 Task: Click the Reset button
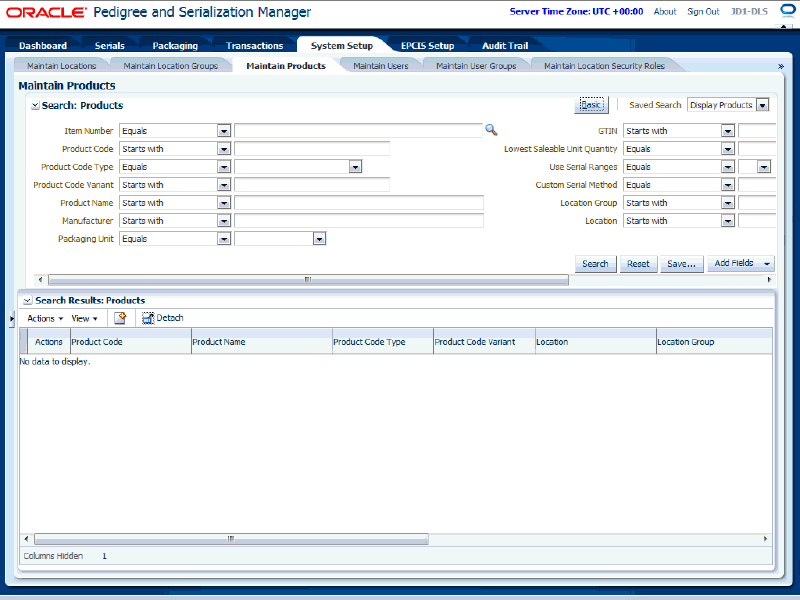click(638, 264)
